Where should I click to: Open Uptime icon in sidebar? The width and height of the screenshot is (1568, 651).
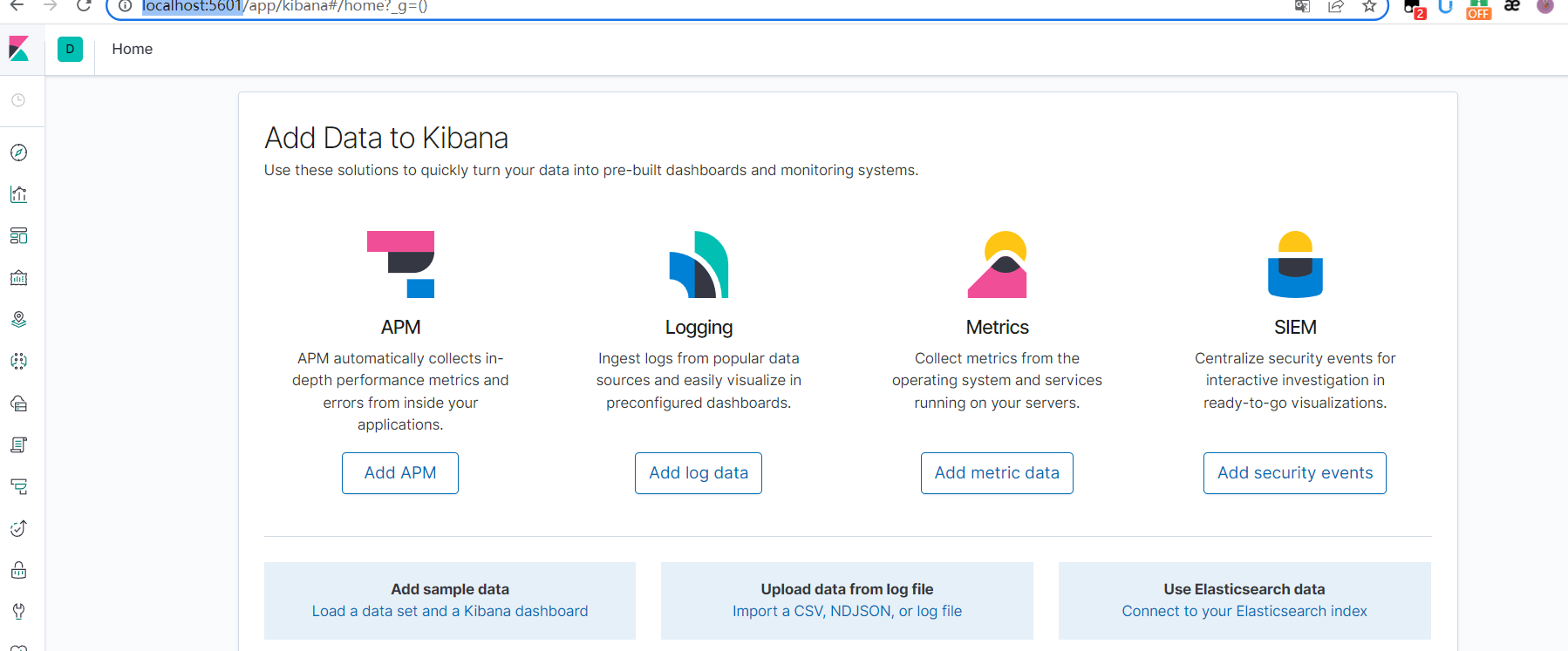[18, 528]
